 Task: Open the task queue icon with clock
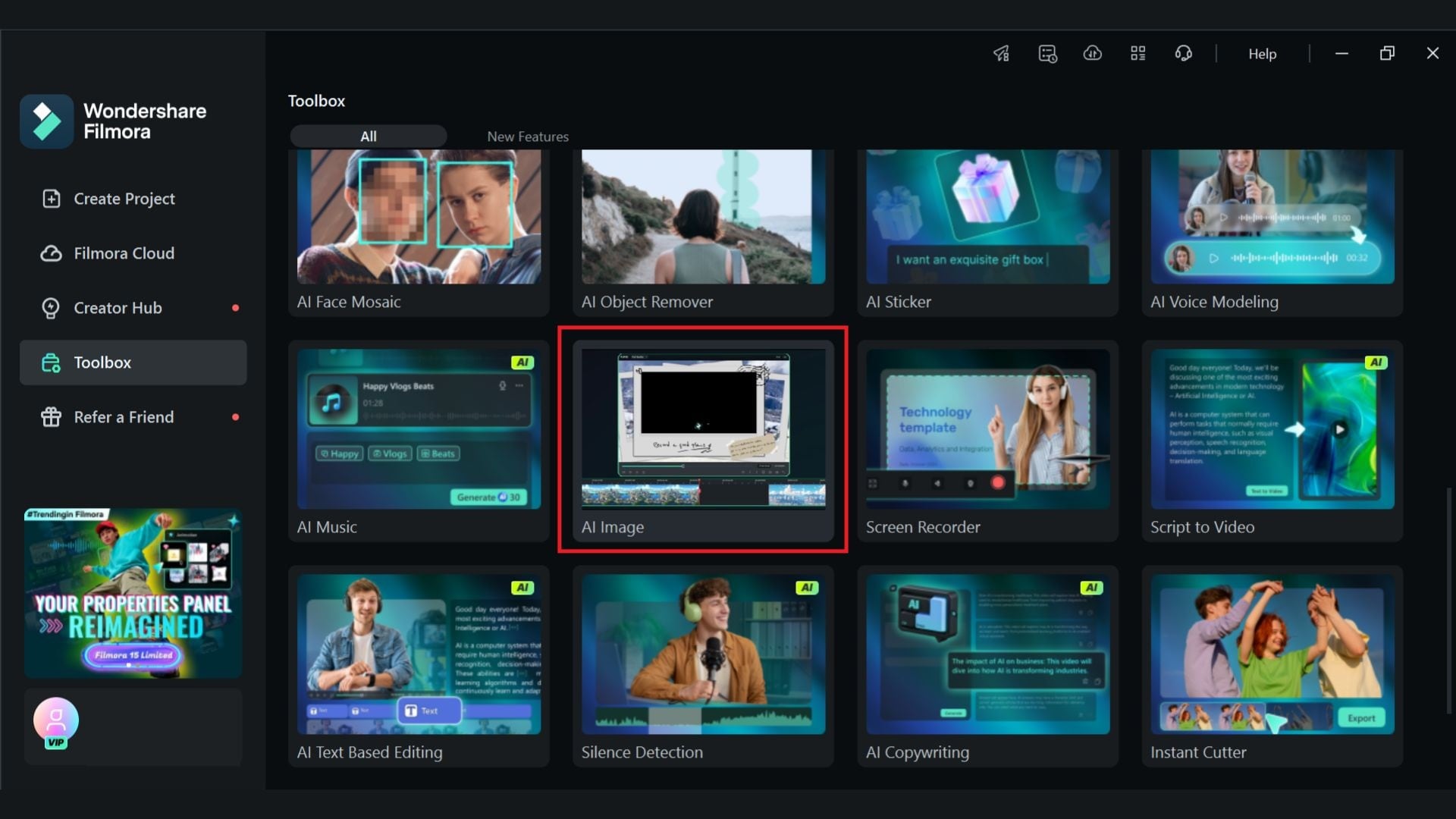point(1046,53)
